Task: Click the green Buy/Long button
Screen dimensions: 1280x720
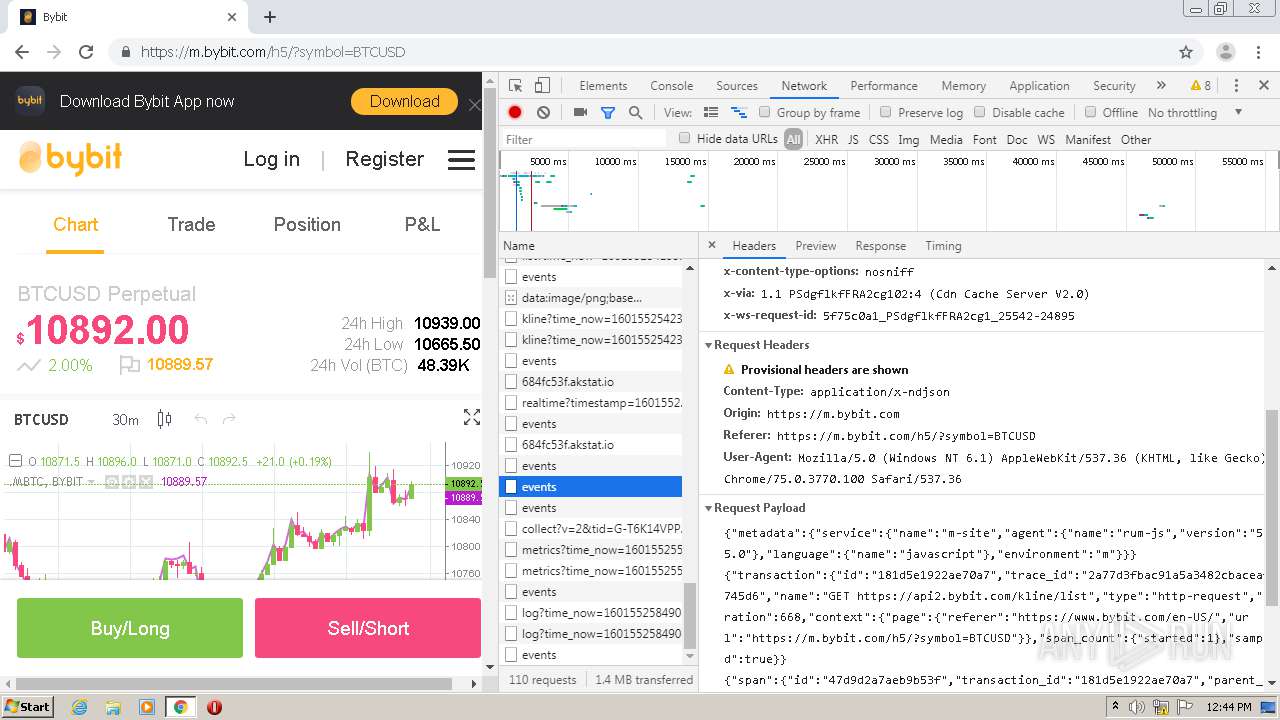Action: pos(130,628)
